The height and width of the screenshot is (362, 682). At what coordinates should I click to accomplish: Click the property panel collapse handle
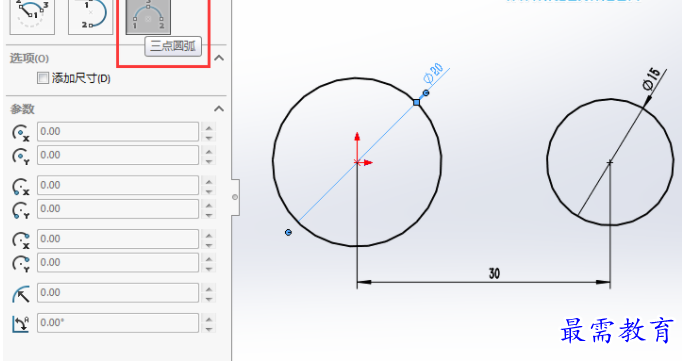tap(235, 197)
